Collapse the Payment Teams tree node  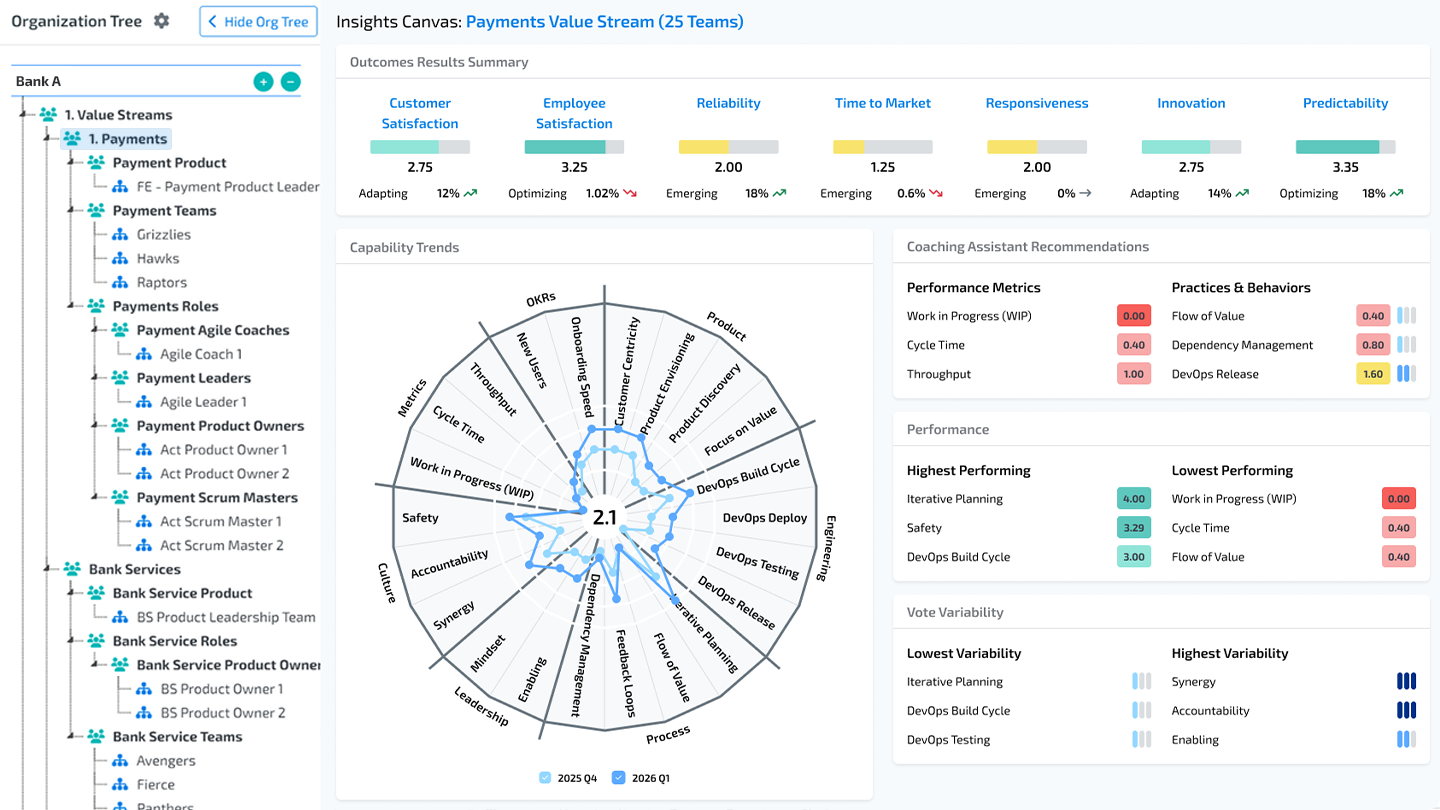(x=71, y=211)
